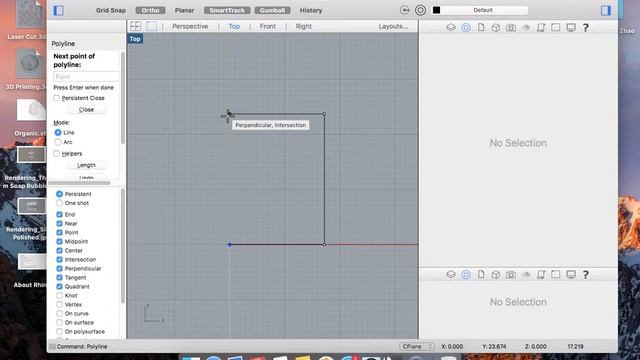
Task: Toggle the left sidebar panel icon
Action: 58,10
